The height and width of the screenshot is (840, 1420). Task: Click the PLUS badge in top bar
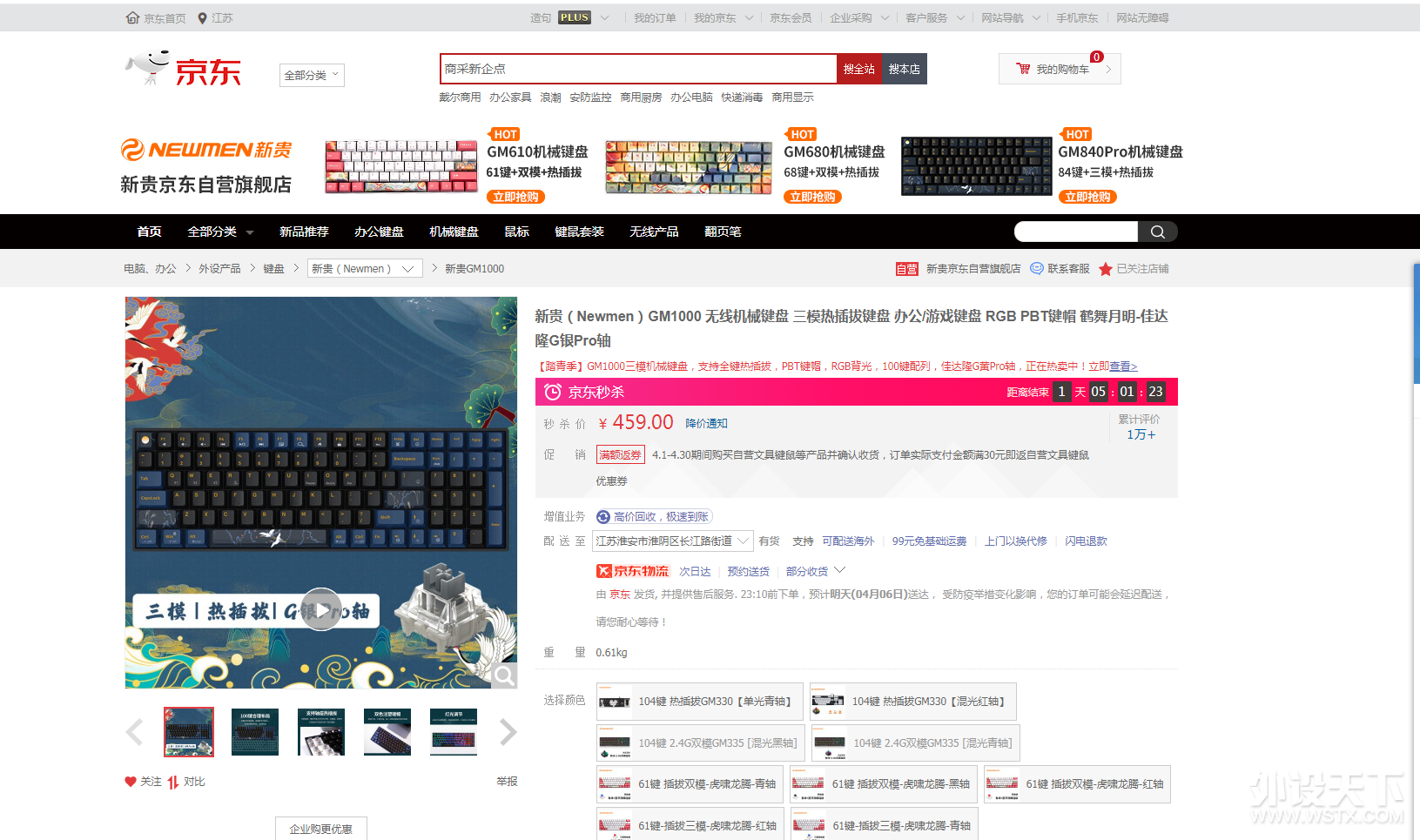pos(575,17)
